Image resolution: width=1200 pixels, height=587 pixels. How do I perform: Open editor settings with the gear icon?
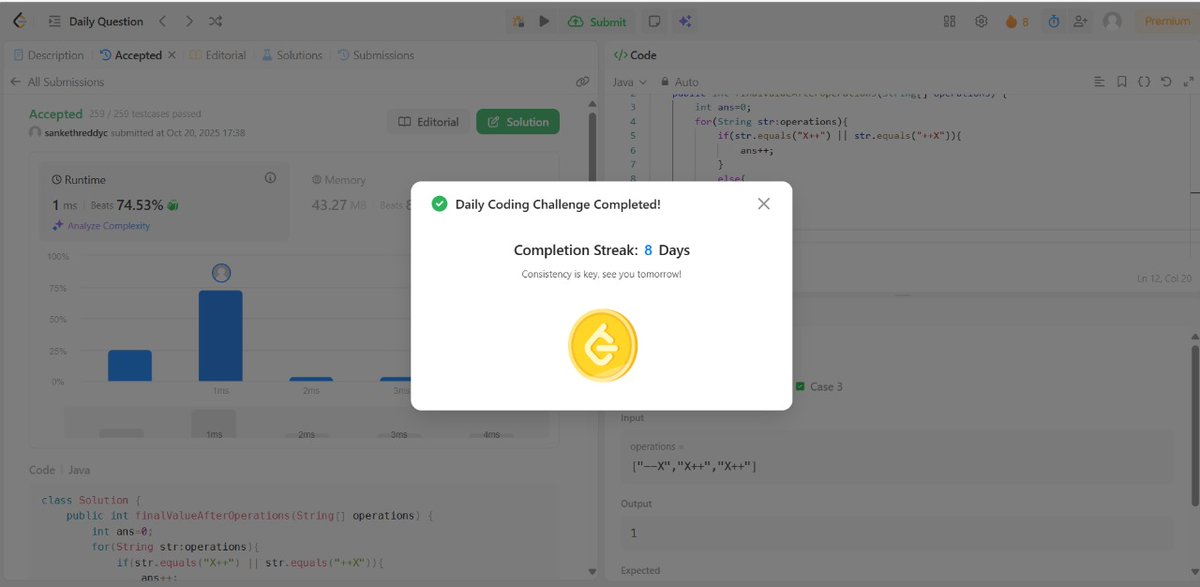[981, 20]
